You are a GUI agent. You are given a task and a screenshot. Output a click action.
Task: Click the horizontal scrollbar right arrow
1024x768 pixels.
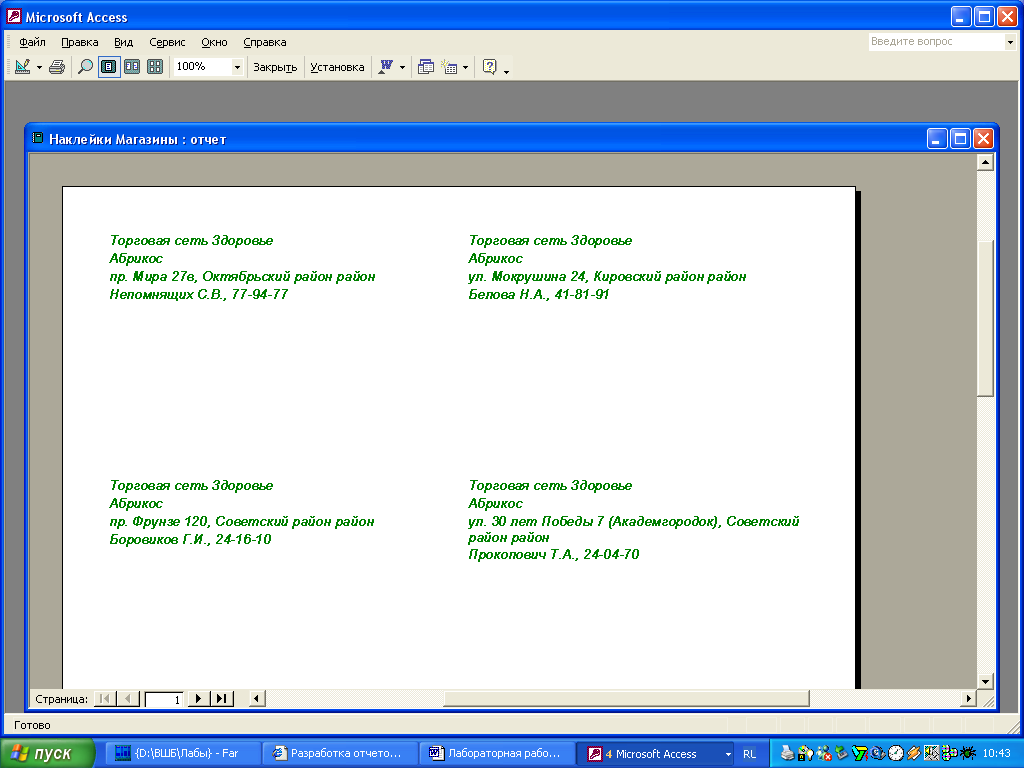click(968, 699)
